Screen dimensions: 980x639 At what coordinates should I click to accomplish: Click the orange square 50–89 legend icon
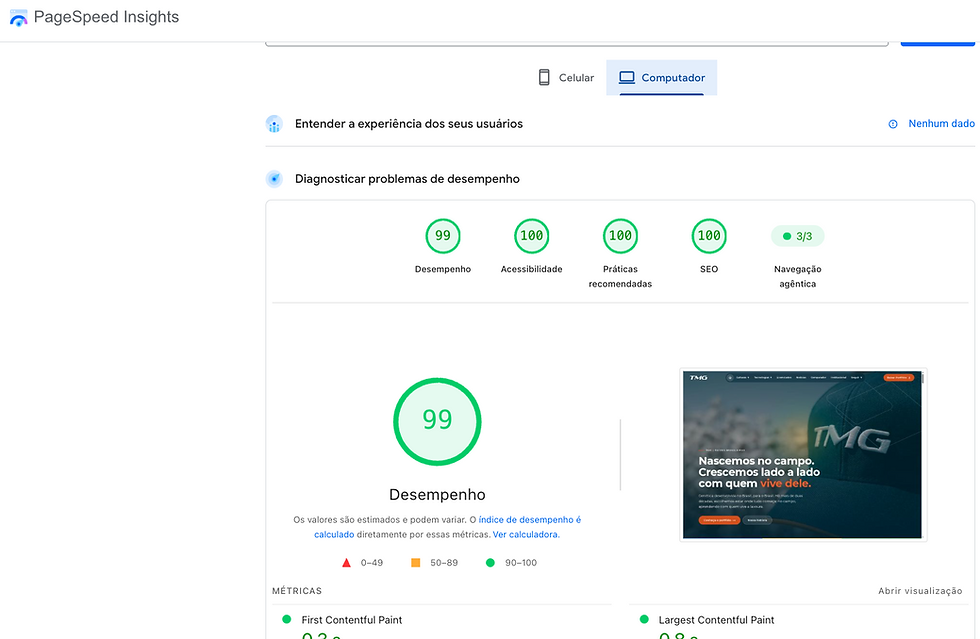(x=416, y=563)
